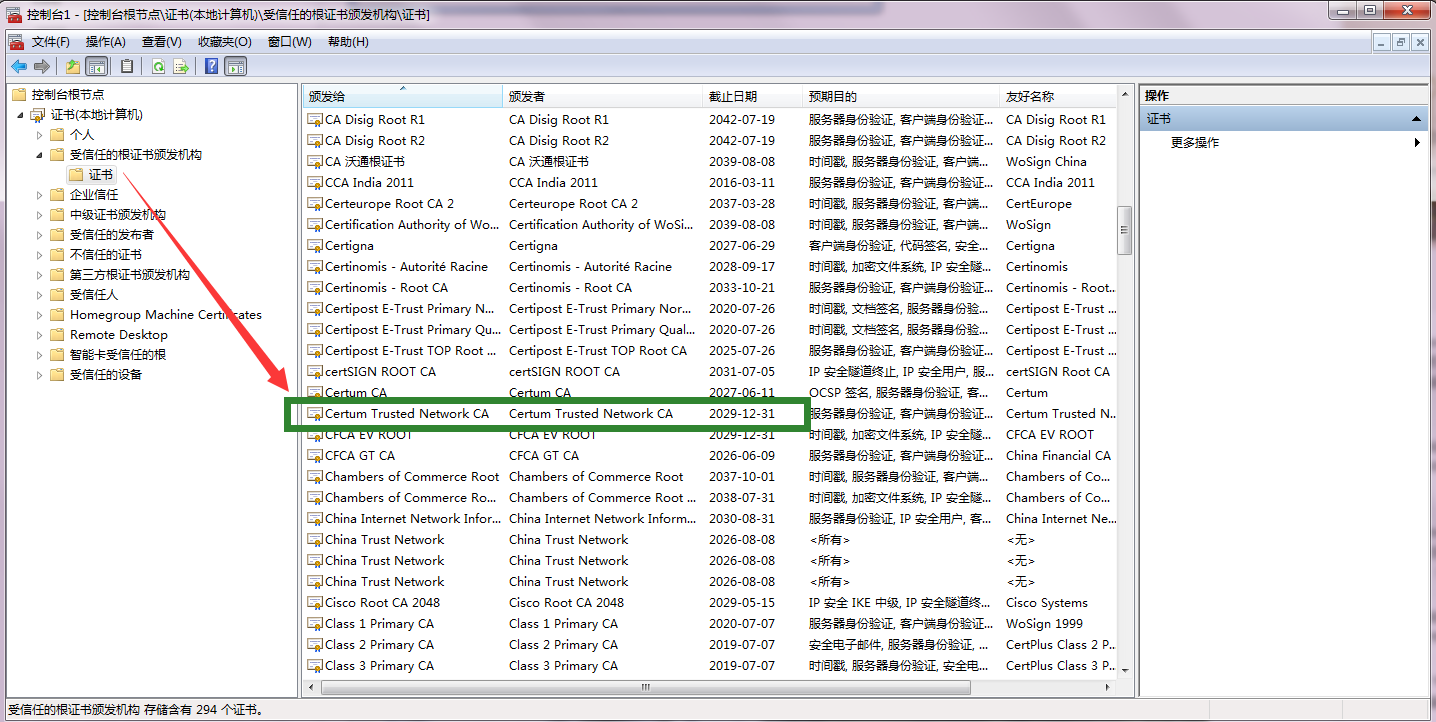Open the 查看(V) menu
The width and height of the screenshot is (1436, 722).
pyautogui.click(x=162, y=42)
